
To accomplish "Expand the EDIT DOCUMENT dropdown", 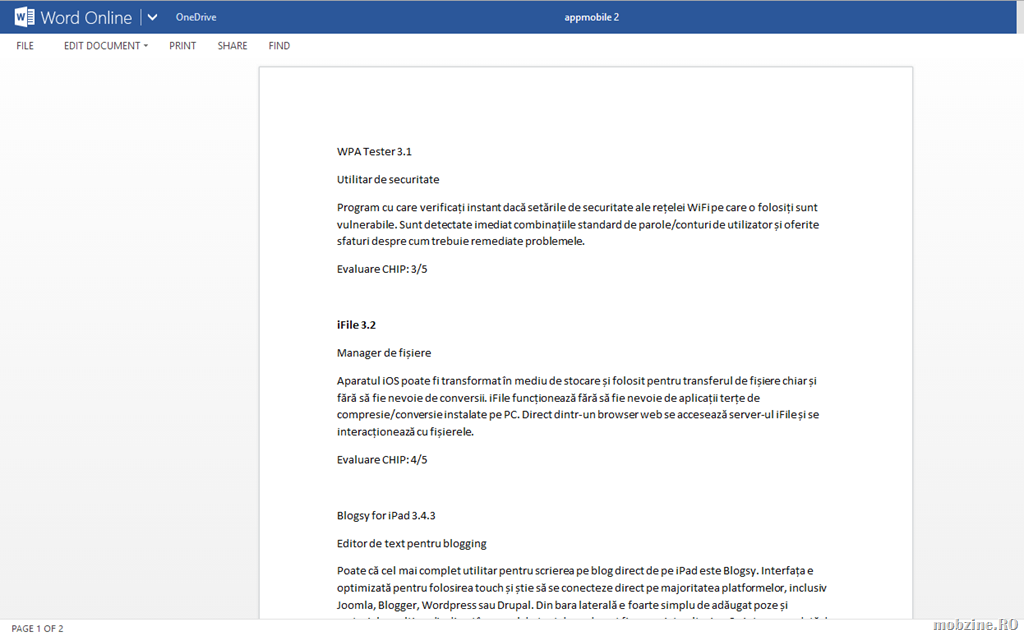I will [106, 46].
